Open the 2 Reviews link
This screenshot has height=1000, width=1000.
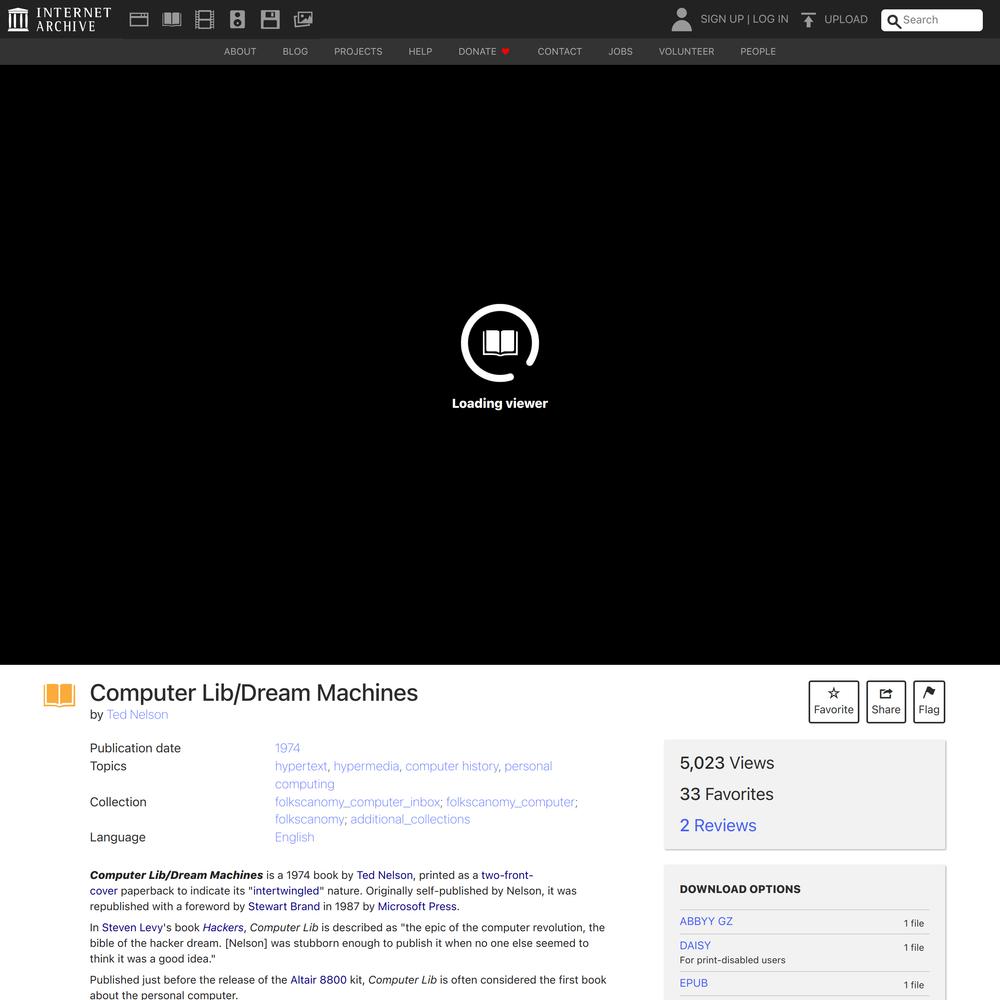(x=718, y=825)
